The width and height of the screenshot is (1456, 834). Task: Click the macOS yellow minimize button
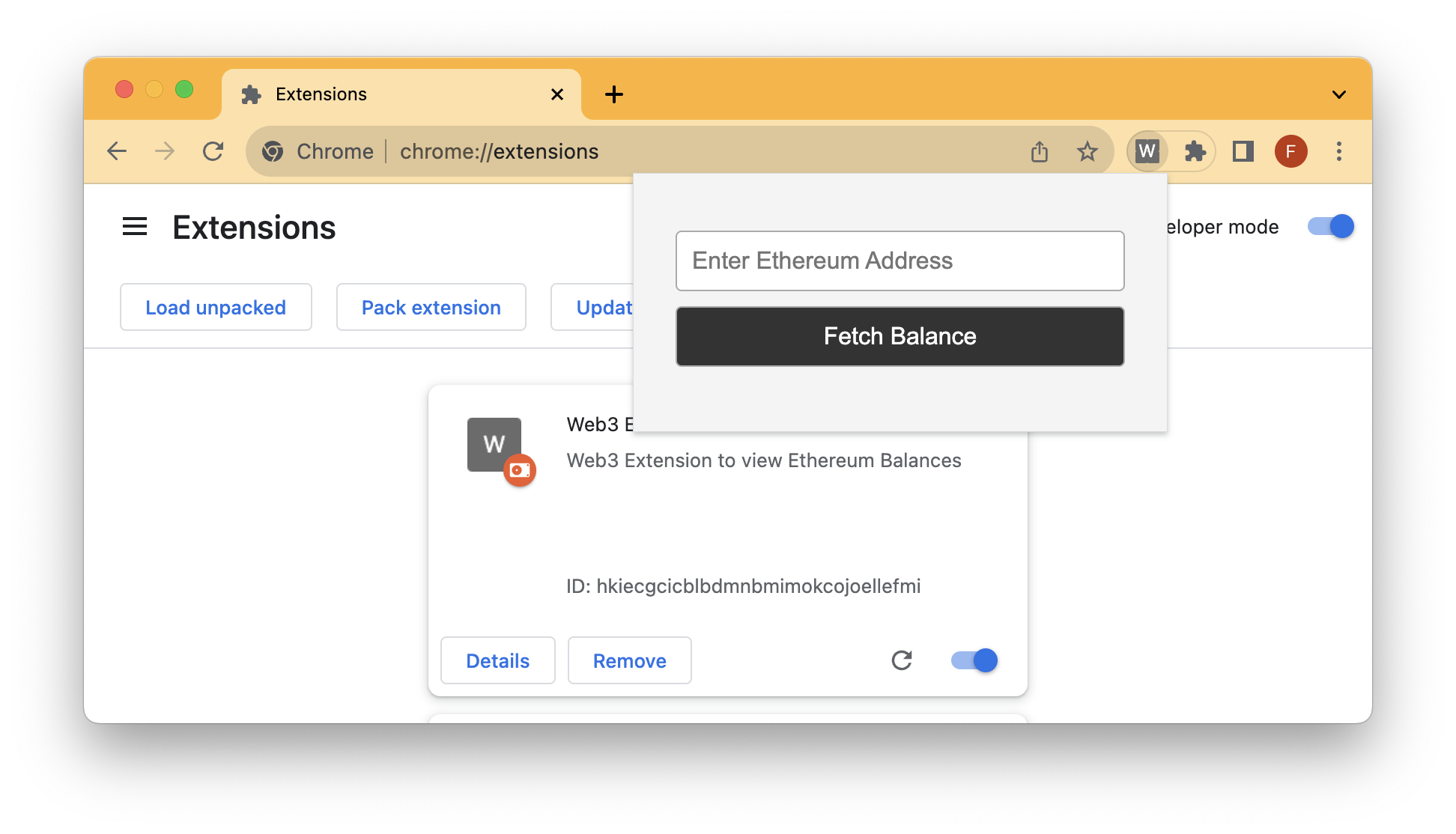click(x=154, y=89)
